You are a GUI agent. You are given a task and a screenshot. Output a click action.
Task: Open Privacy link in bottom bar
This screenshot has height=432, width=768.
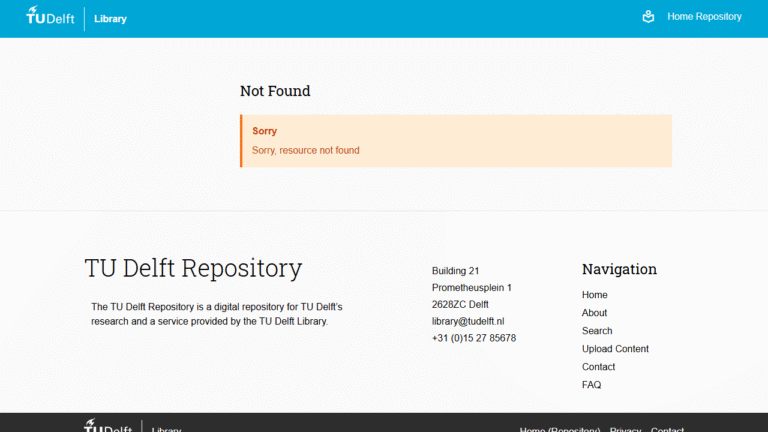[x=625, y=429]
